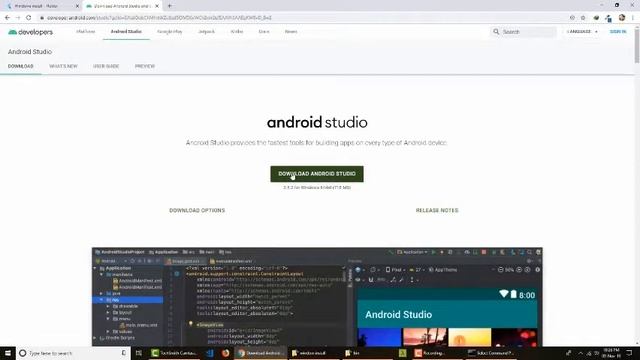Open the Chrome Download Android taskbar item
The image size is (640, 360).
point(260,353)
